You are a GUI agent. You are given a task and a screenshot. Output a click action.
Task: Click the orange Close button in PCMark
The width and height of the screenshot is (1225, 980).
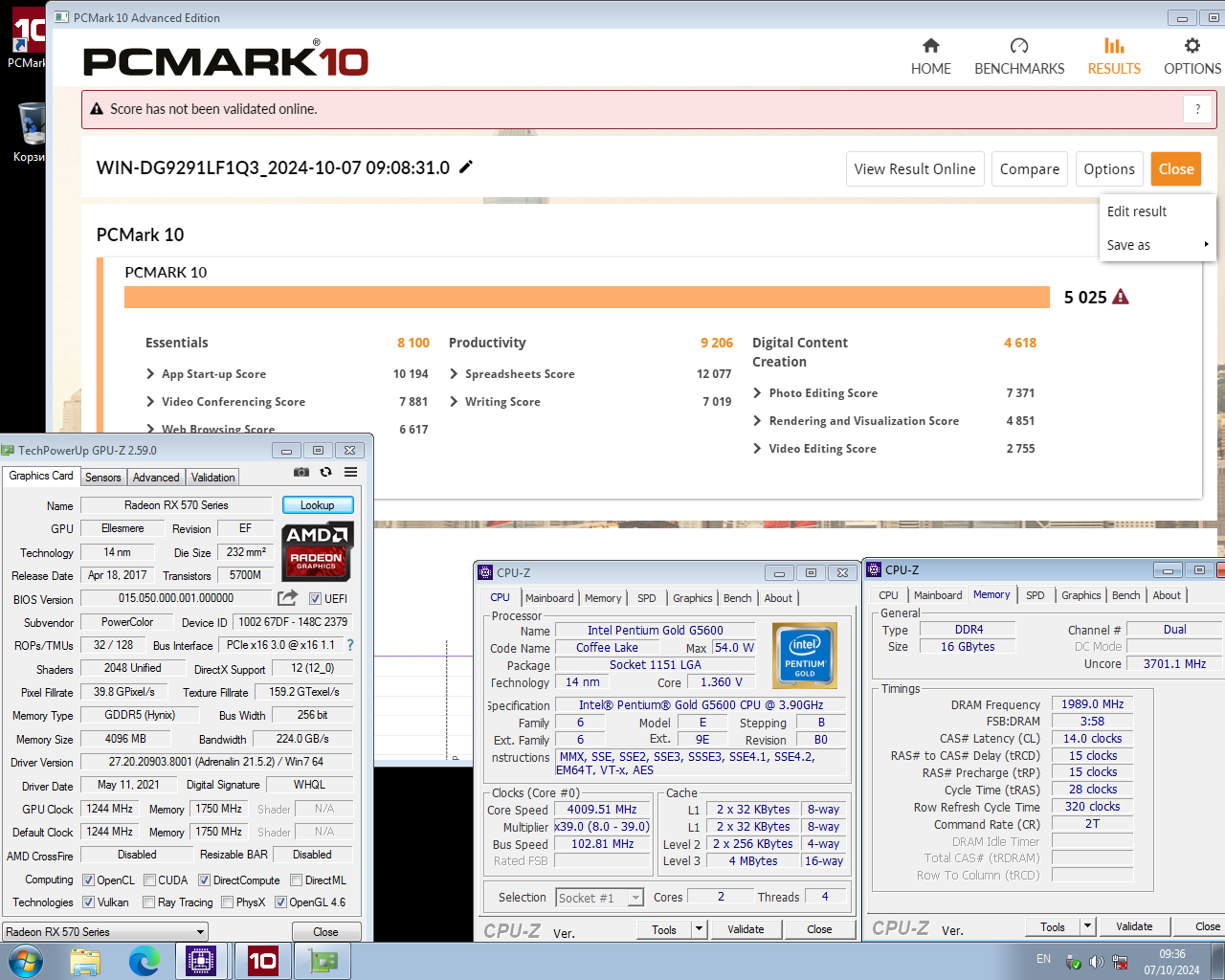click(x=1176, y=169)
